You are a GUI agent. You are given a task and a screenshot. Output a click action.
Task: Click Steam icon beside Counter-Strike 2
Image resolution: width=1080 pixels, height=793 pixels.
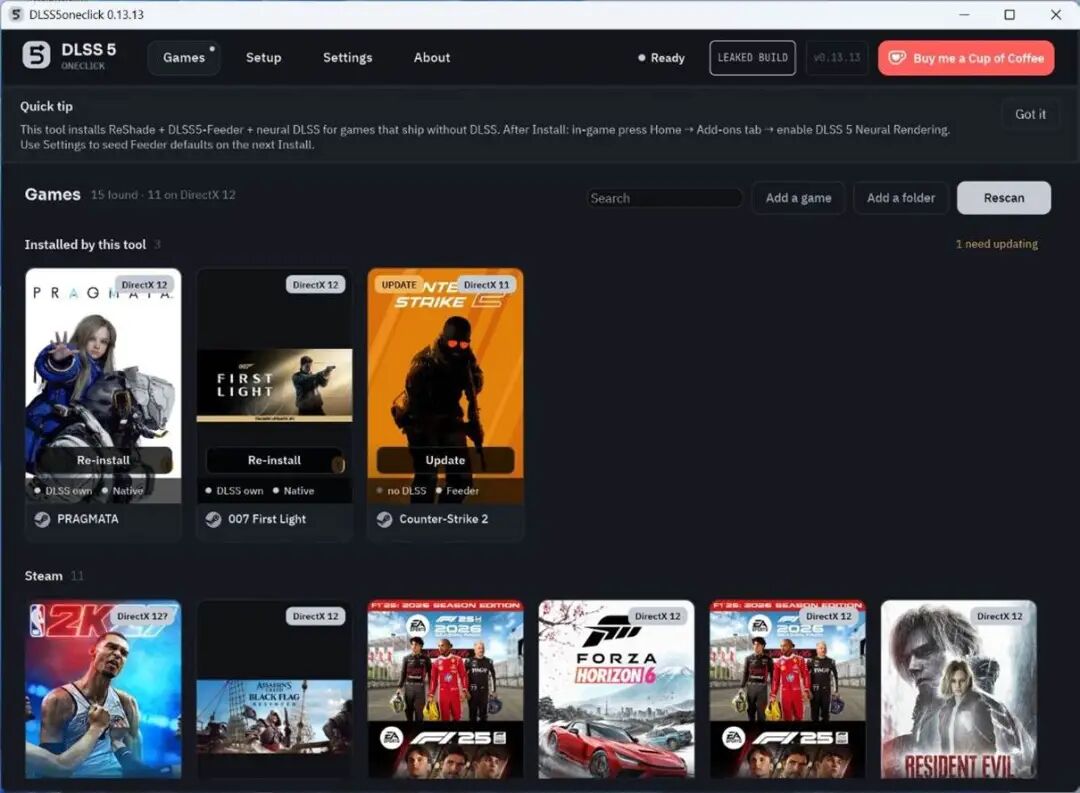384,519
